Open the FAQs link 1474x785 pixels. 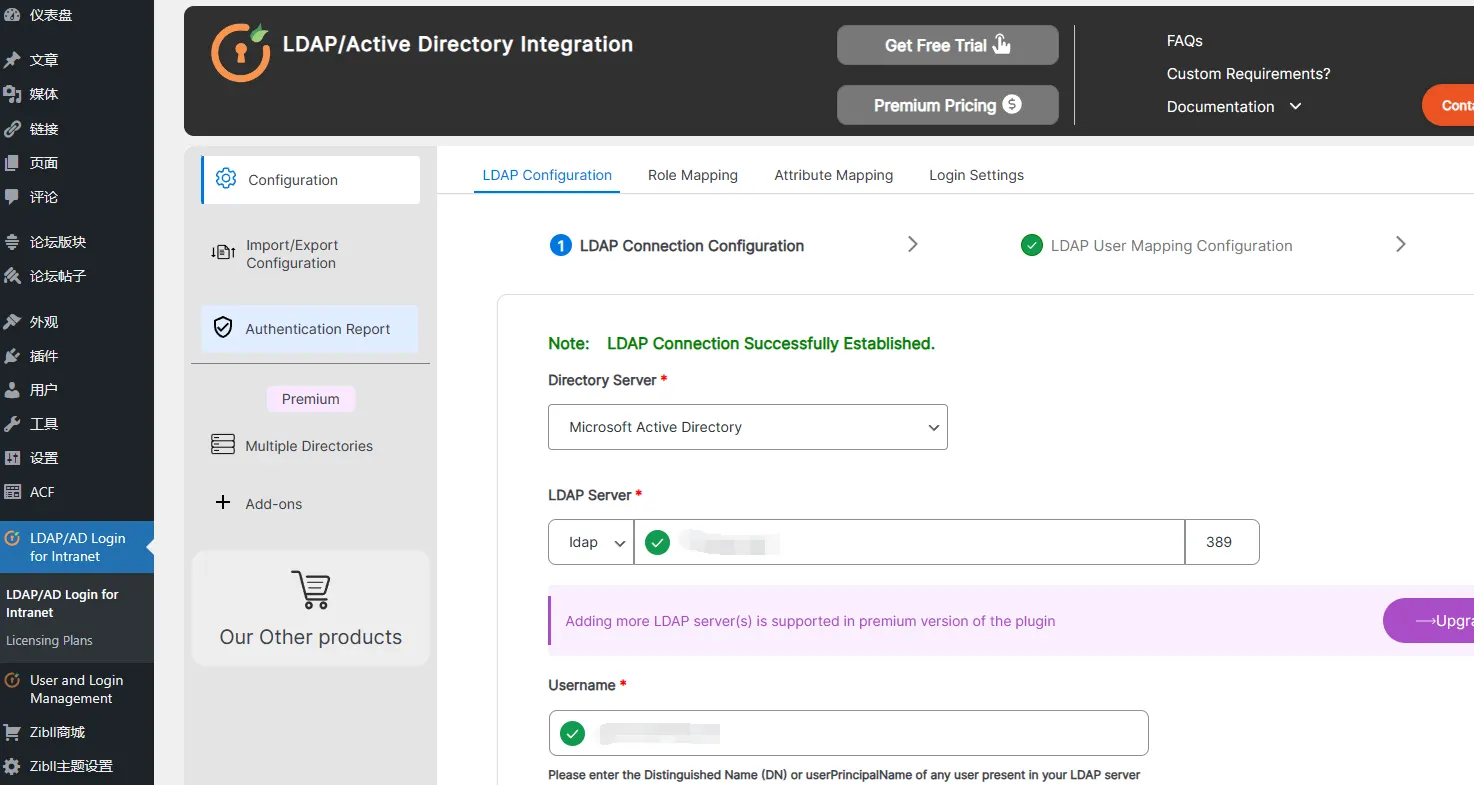pos(1185,41)
